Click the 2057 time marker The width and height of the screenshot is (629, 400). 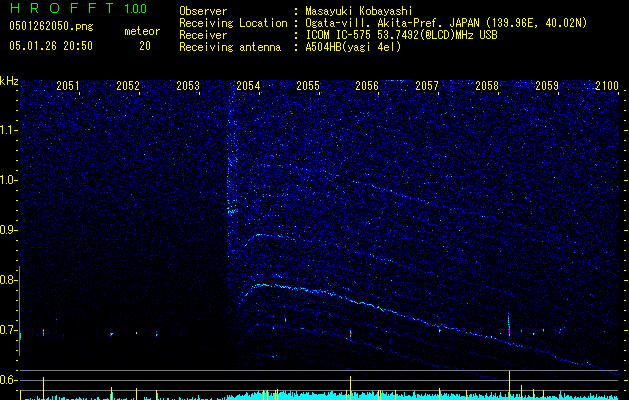(x=427, y=86)
